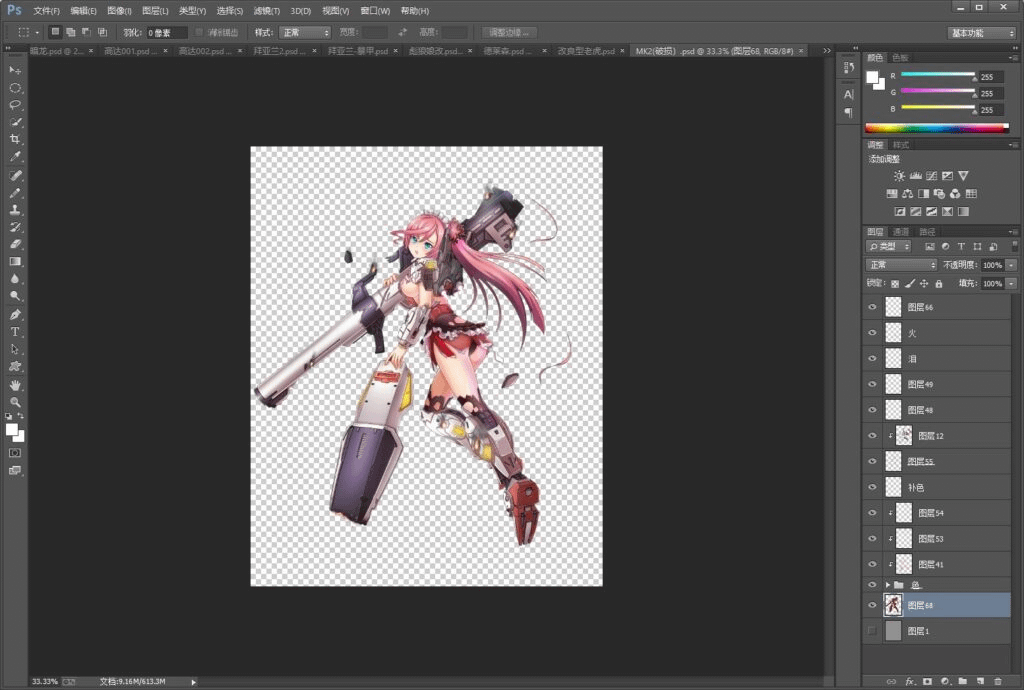Image resolution: width=1024 pixels, height=690 pixels.
Task: Select the Clone Stamp tool
Action: pyautogui.click(x=15, y=210)
